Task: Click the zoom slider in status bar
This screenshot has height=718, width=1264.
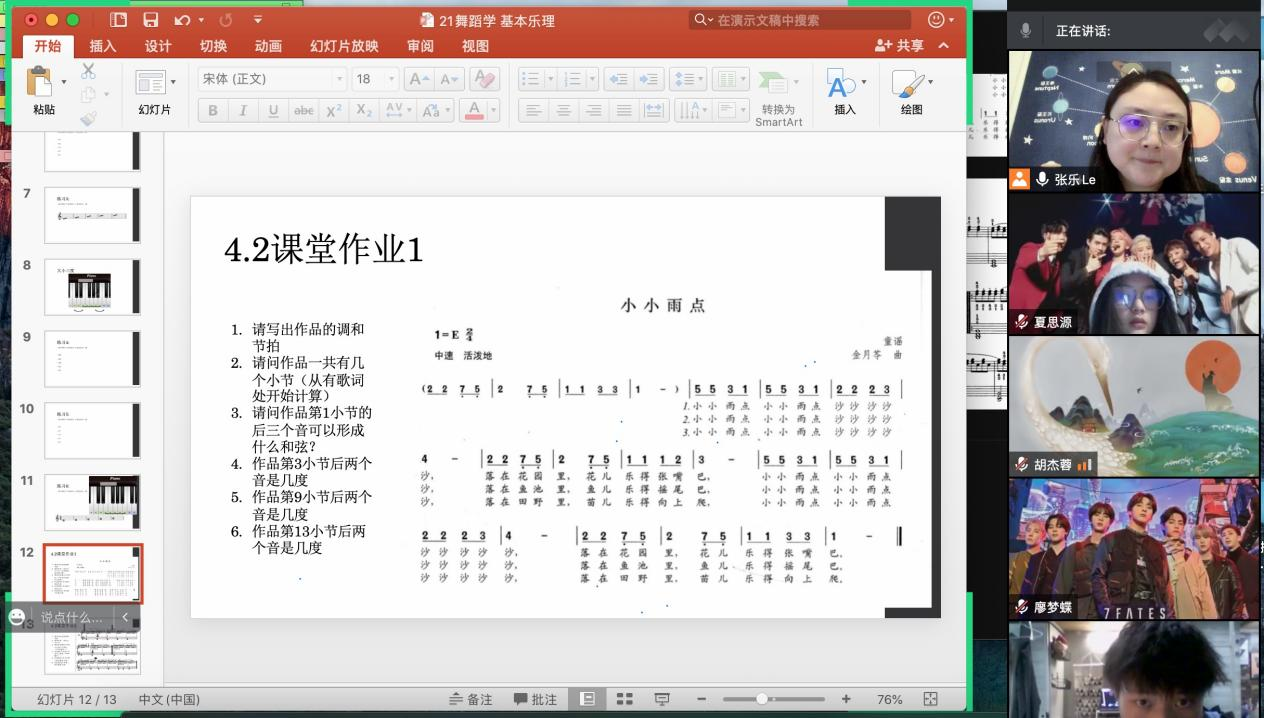Action: point(762,699)
